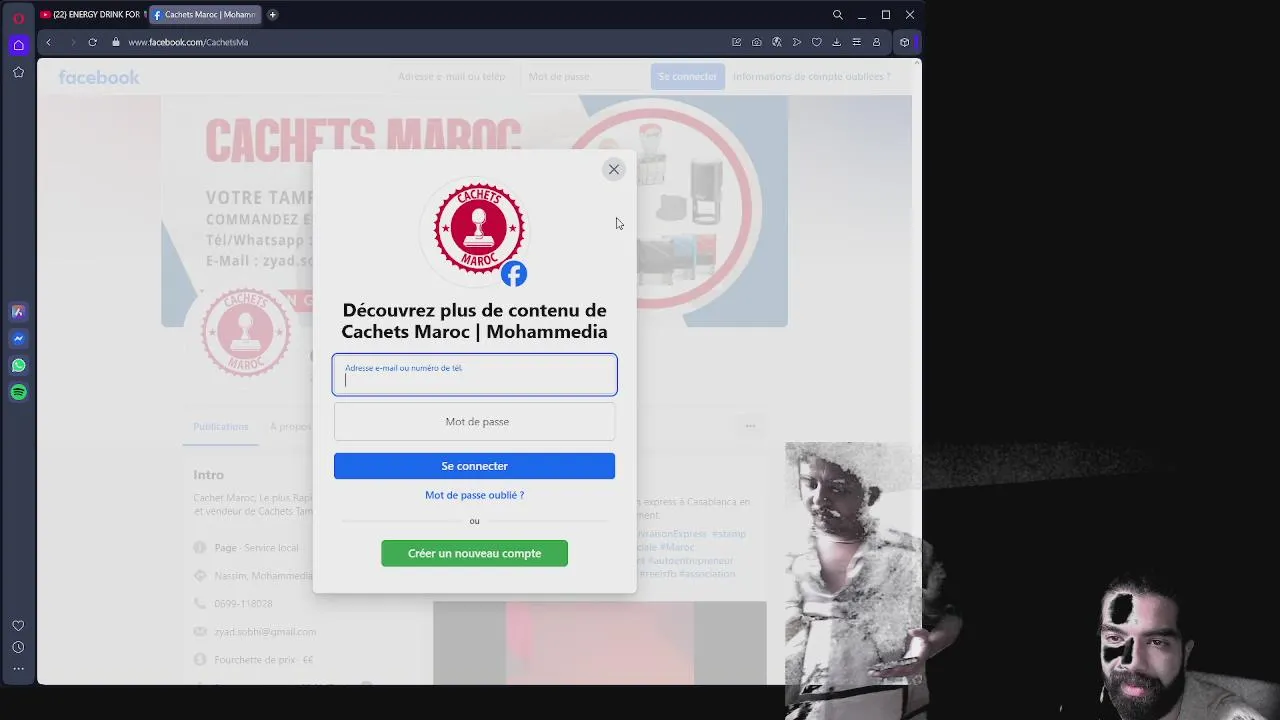Open Messenger in the sidebar

pyautogui.click(x=18, y=339)
